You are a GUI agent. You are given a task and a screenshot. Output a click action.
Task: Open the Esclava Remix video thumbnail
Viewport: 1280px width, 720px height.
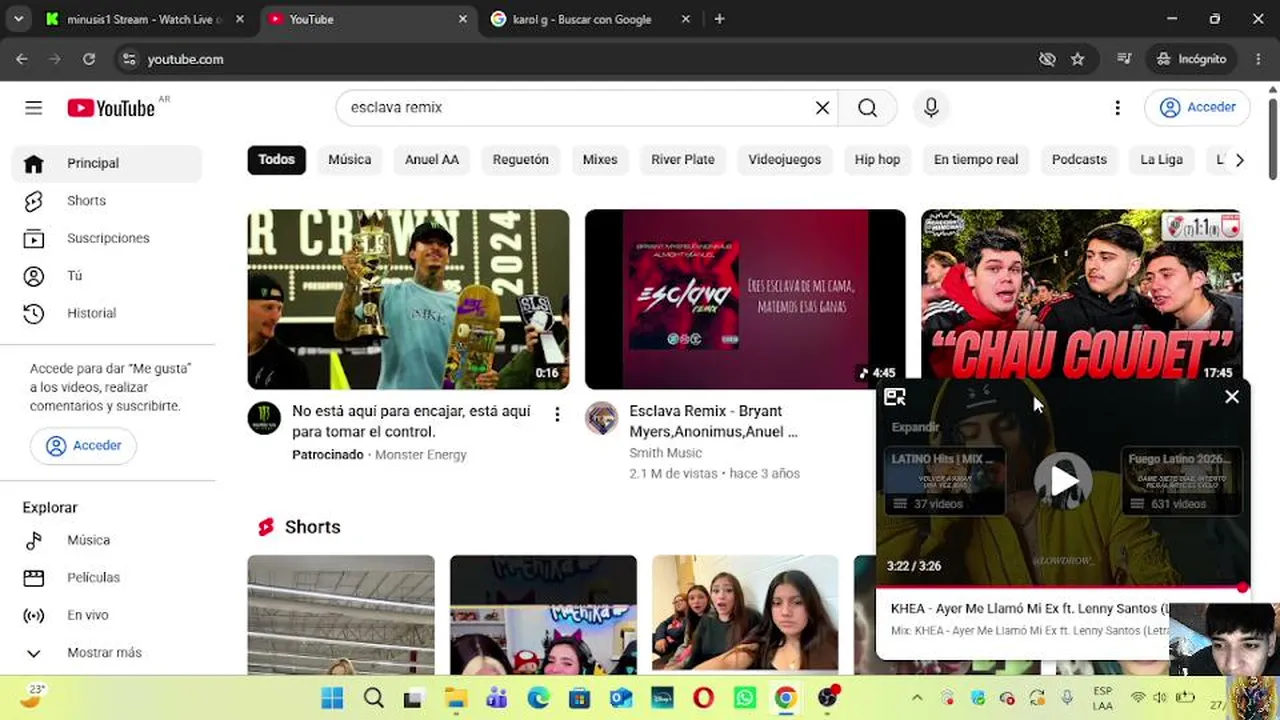[745, 299]
